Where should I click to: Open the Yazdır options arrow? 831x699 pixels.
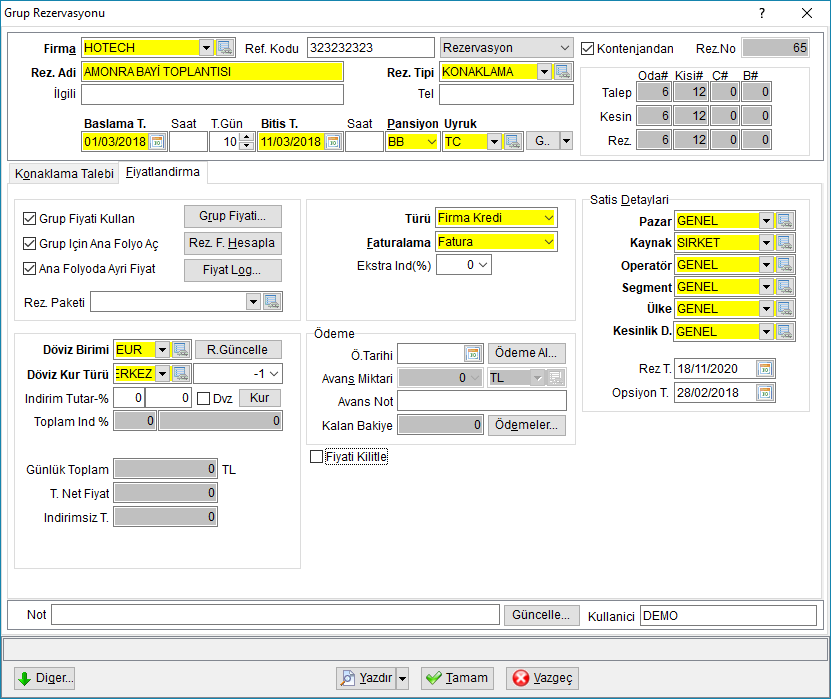click(402, 678)
